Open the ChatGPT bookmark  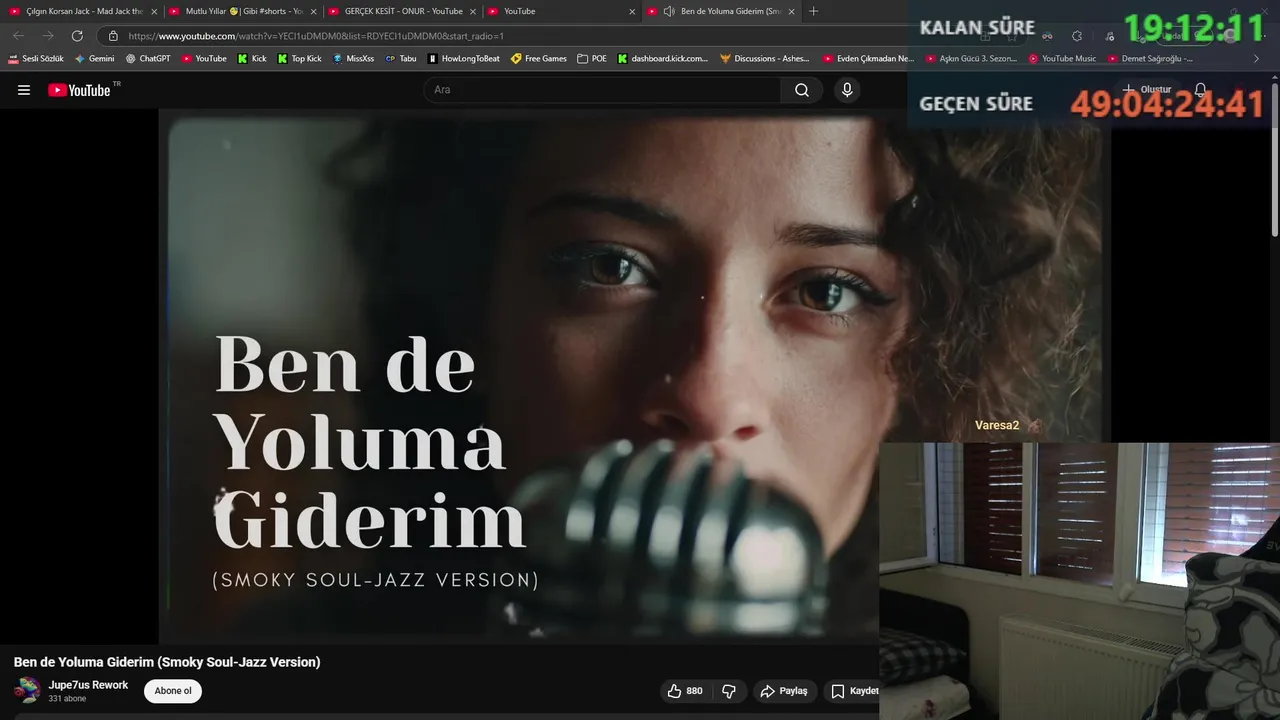click(148, 59)
